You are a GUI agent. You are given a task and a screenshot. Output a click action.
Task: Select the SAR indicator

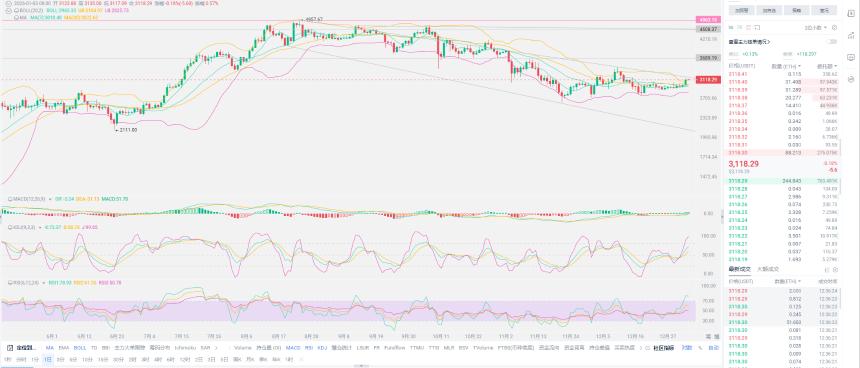205,347
